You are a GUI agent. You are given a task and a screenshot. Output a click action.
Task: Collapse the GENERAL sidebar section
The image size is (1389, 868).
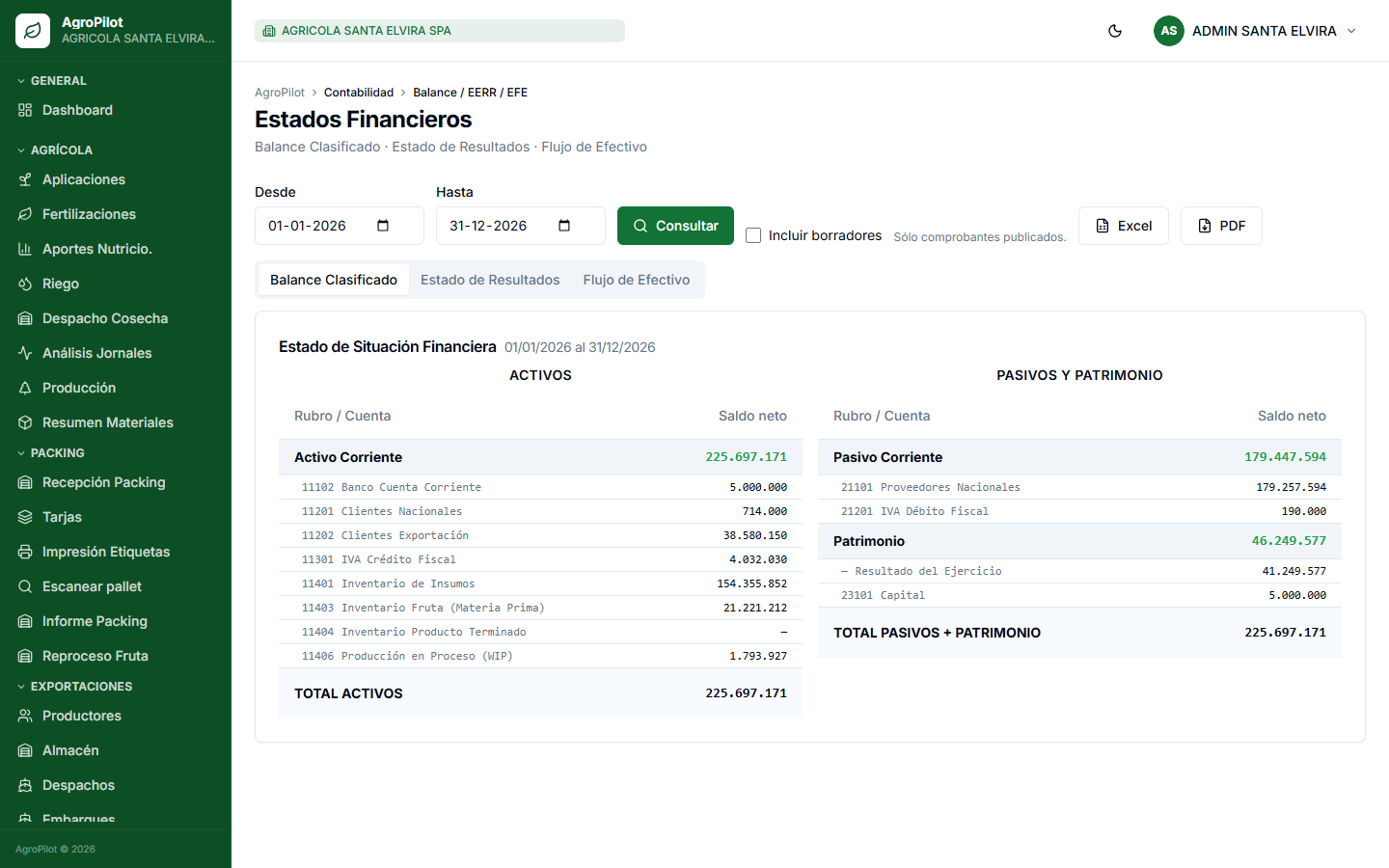pos(52,81)
